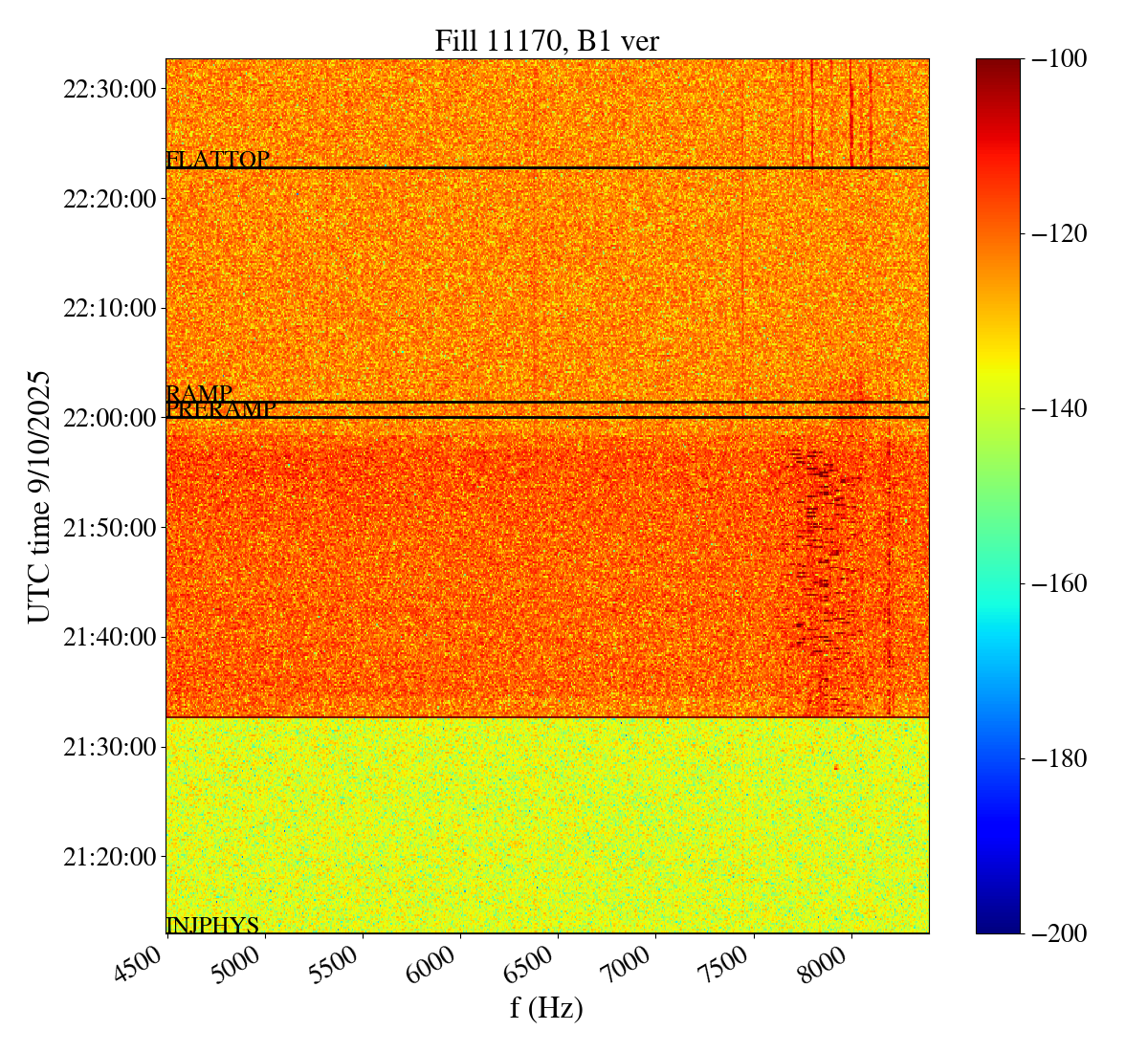Viewport: 1148px width, 1052px height.
Task: Click the 'f (Hz)' x-axis label
Action: pyautogui.click(x=546, y=1007)
